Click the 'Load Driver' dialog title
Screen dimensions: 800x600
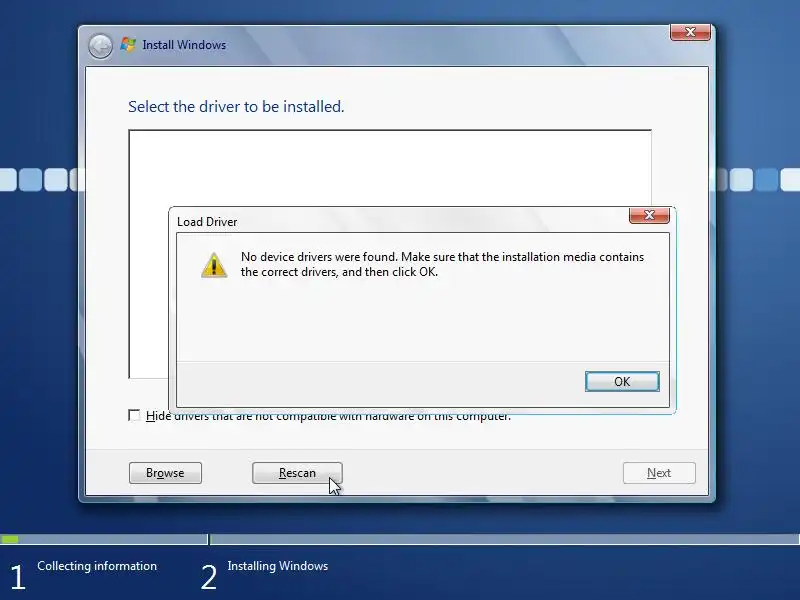207,222
